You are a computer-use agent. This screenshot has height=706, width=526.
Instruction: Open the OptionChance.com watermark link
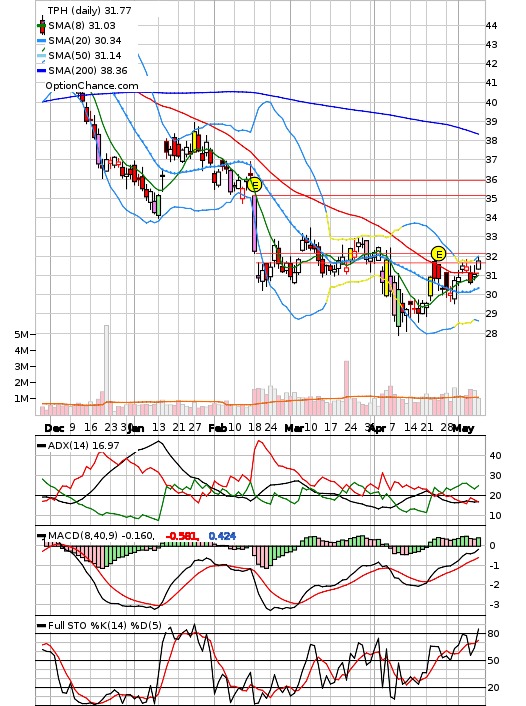(x=91, y=86)
